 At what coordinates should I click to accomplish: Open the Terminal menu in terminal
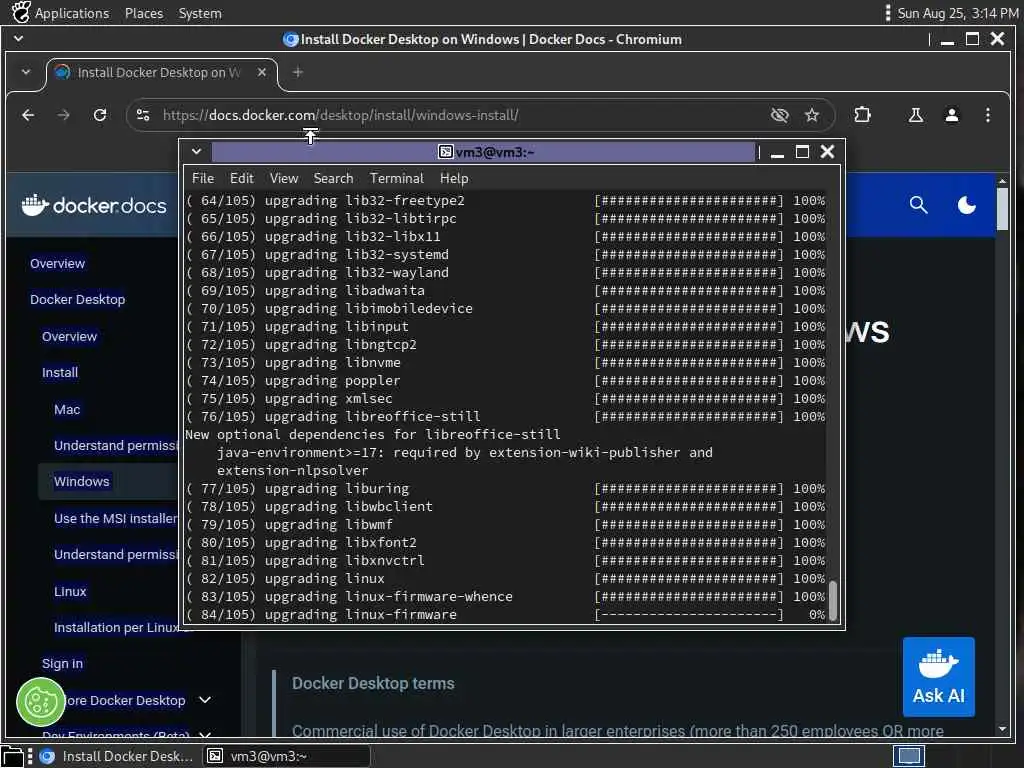click(x=396, y=178)
